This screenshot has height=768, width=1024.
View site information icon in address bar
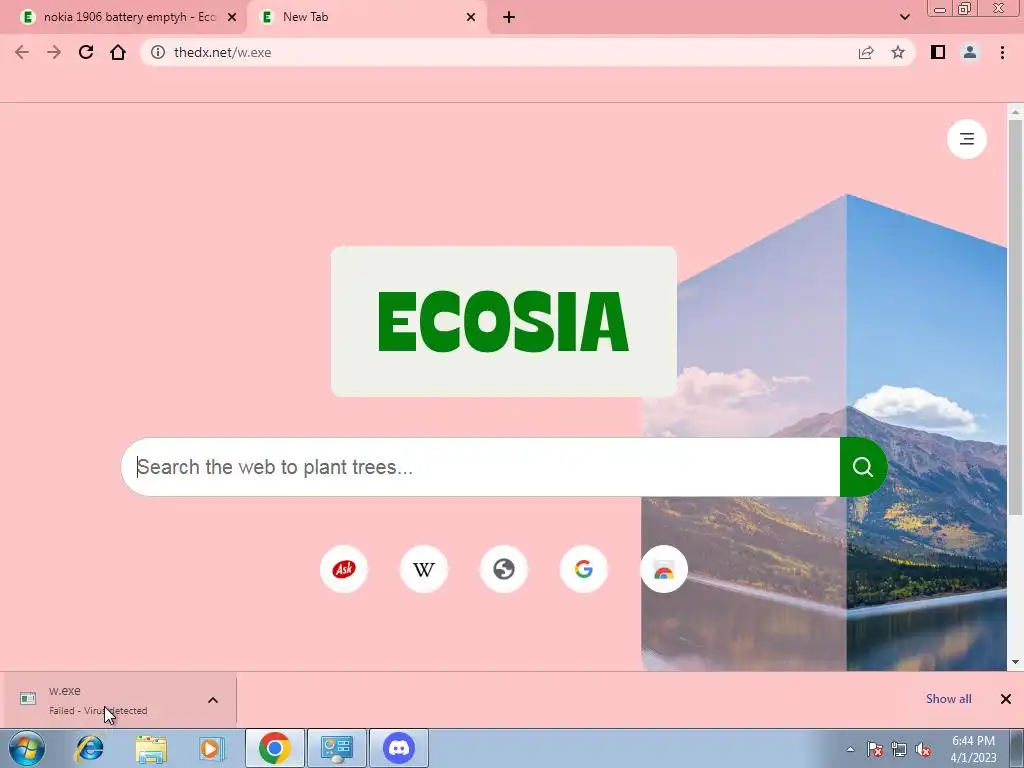tap(158, 52)
